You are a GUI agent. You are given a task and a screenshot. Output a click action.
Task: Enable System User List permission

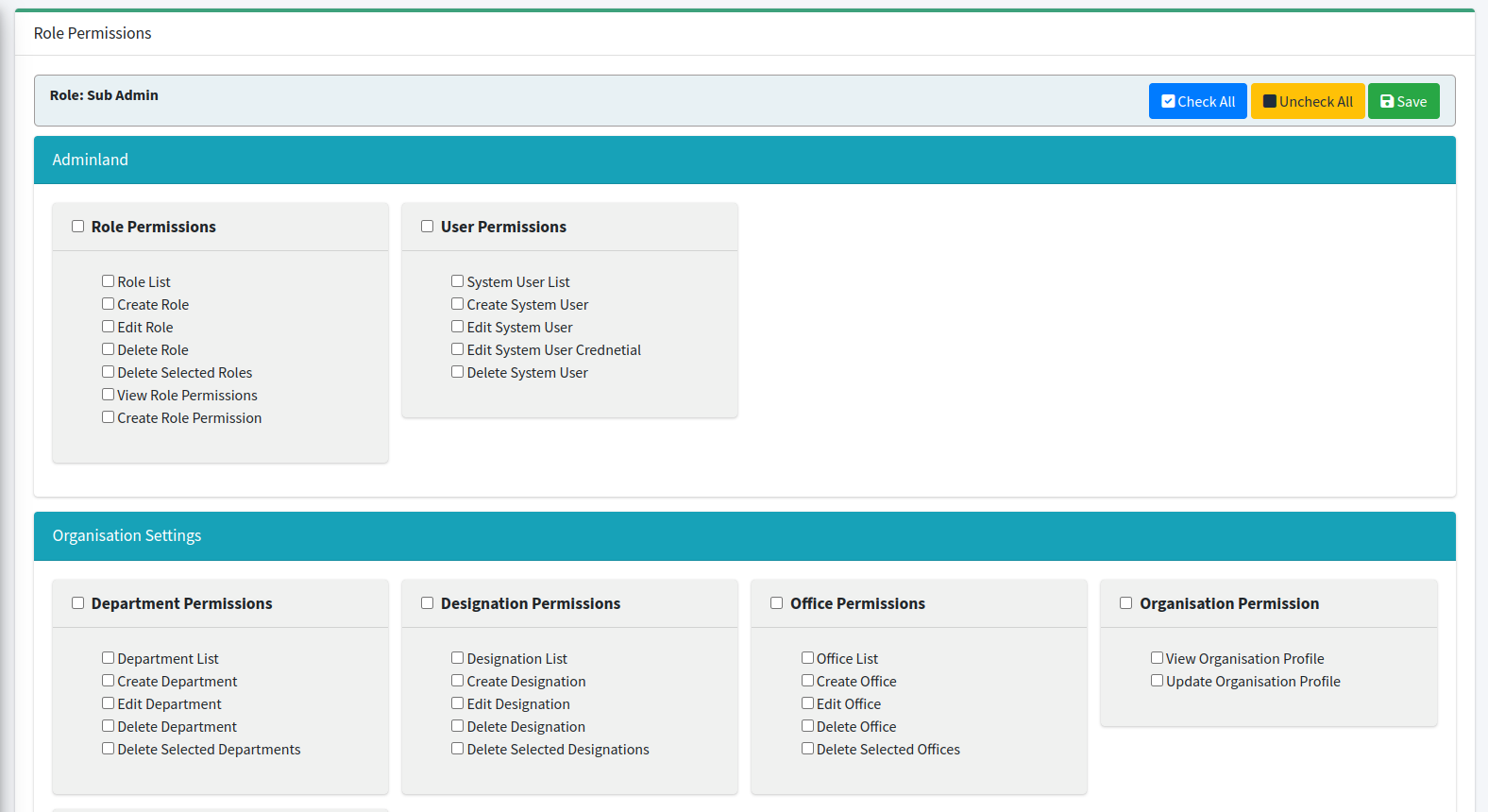pos(458,281)
